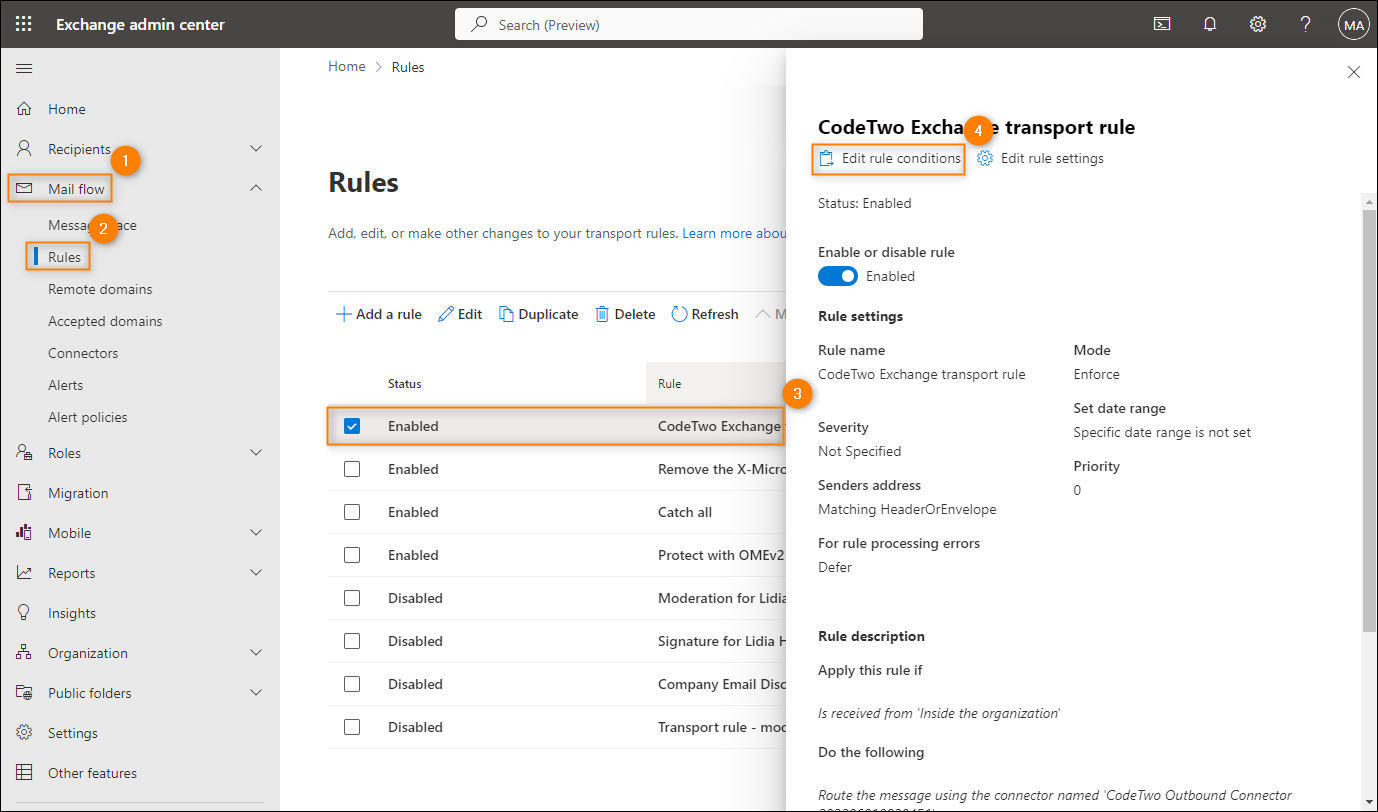The image size is (1378, 812).
Task: Click the Status column header
Action: pos(405,383)
